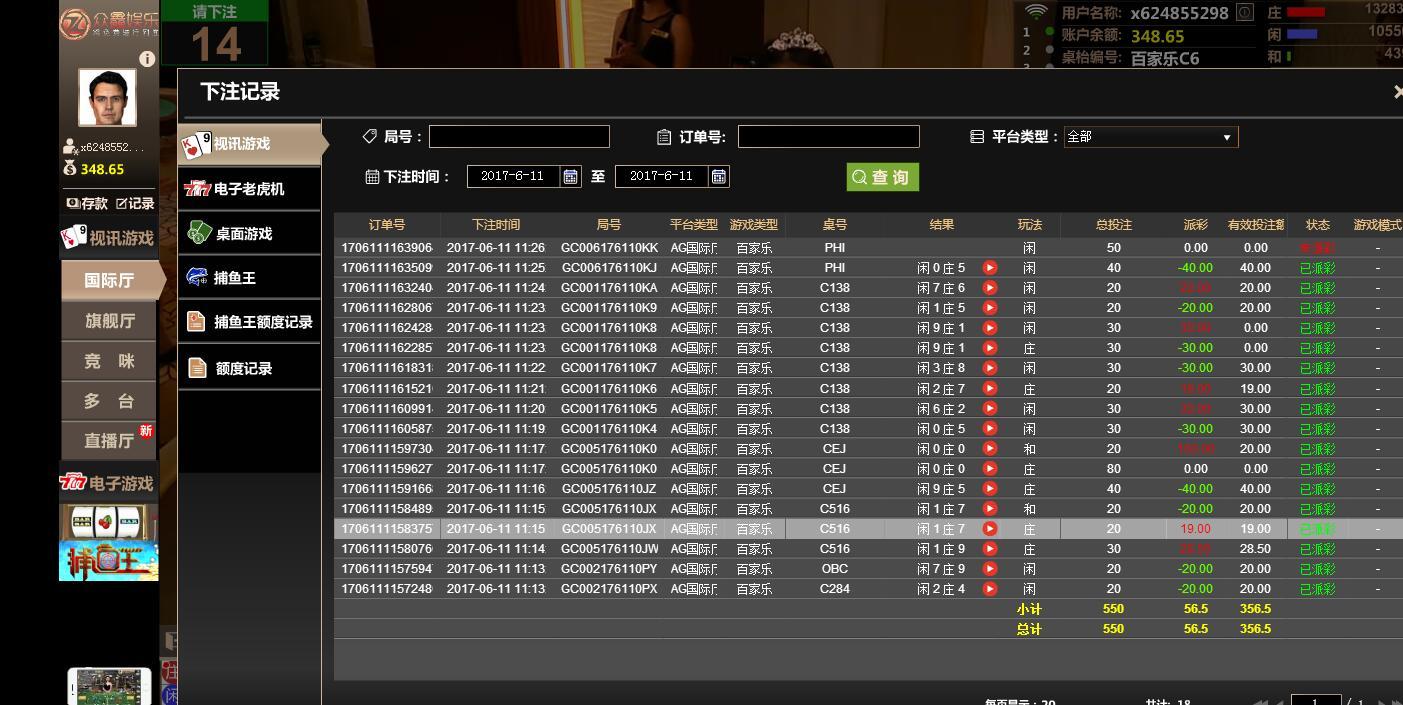Screen dimensions: 1403x705
Task: Click sidebar balance 348.65 with money bag
Action: (93, 169)
